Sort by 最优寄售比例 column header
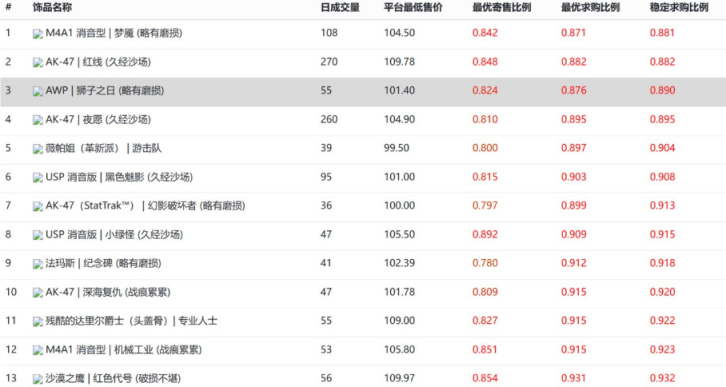This screenshot has height=387, width=726. pyautogui.click(x=501, y=7)
